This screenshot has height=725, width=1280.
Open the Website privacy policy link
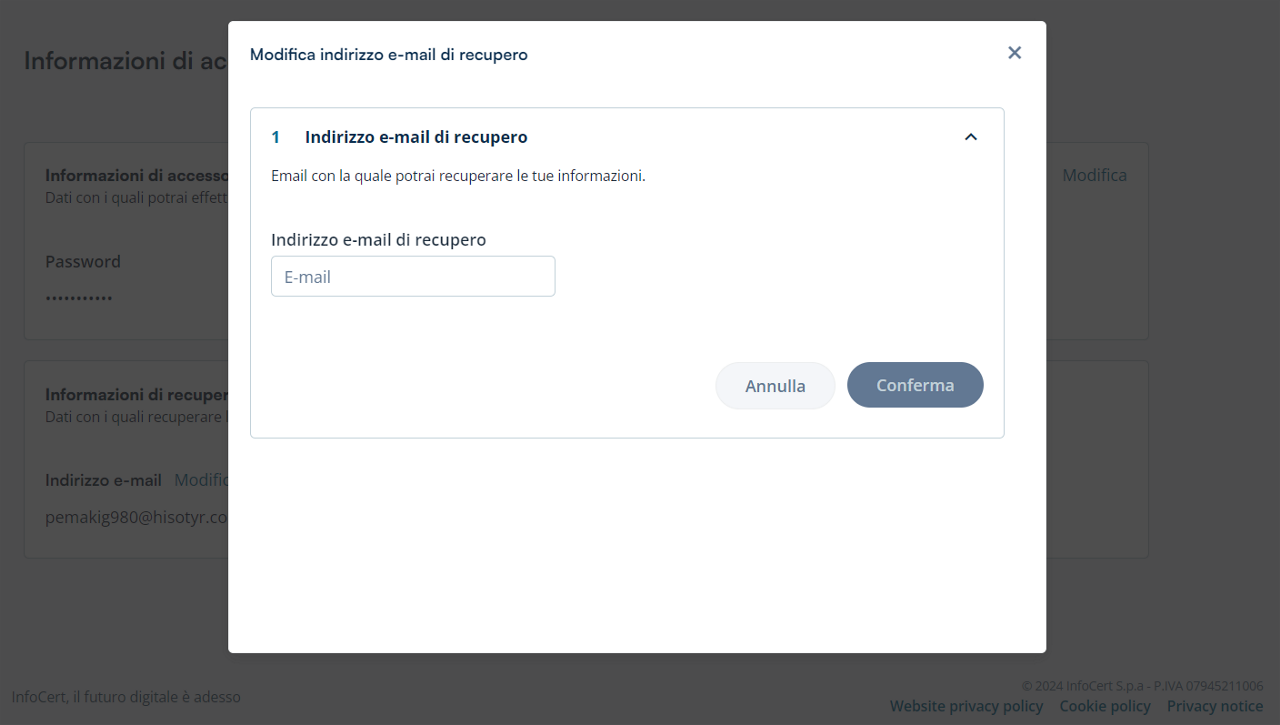(965, 706)
